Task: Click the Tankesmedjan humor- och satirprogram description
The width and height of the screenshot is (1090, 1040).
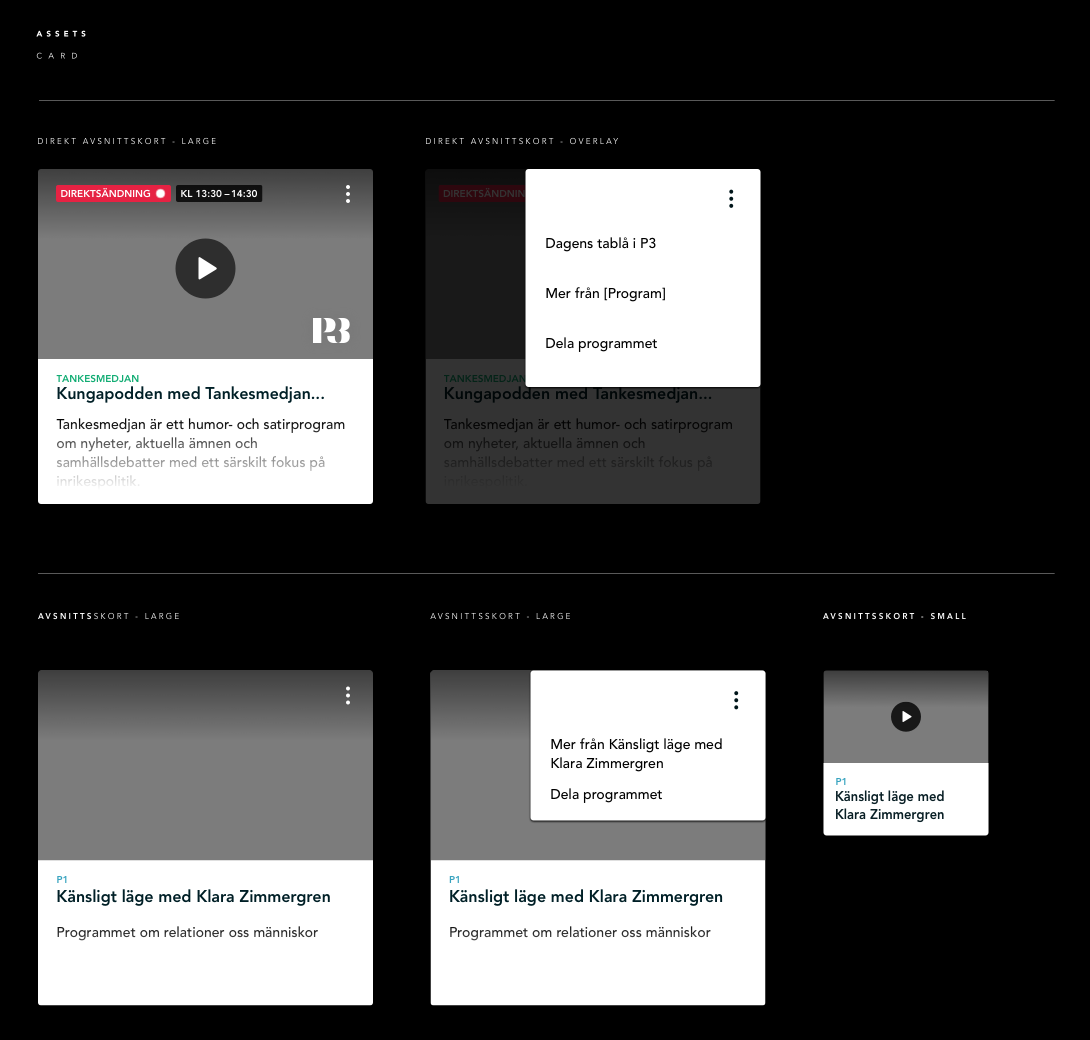Action: coord(200,452)
